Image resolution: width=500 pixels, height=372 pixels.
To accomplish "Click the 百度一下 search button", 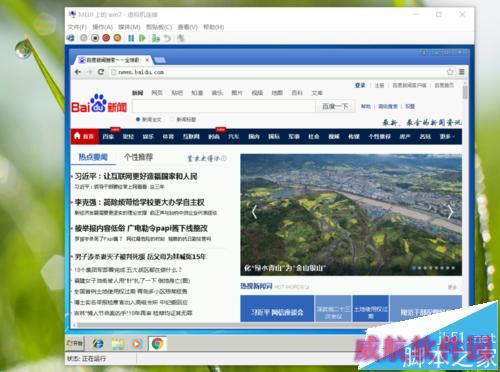I will click(335, 106).
